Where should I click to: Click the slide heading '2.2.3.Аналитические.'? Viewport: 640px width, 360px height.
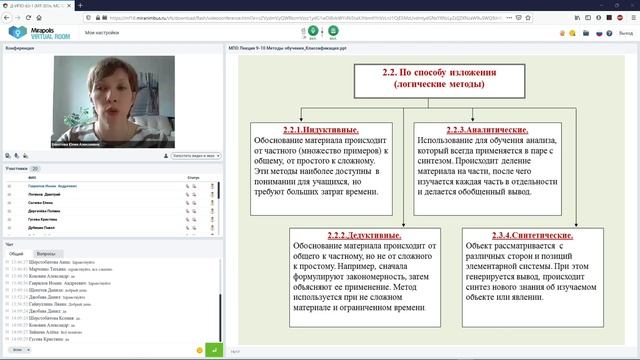[487, 130]
